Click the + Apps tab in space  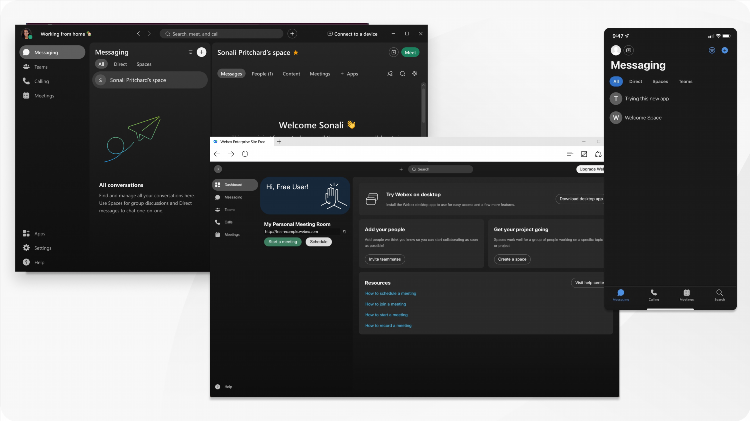tap(349, 74)
